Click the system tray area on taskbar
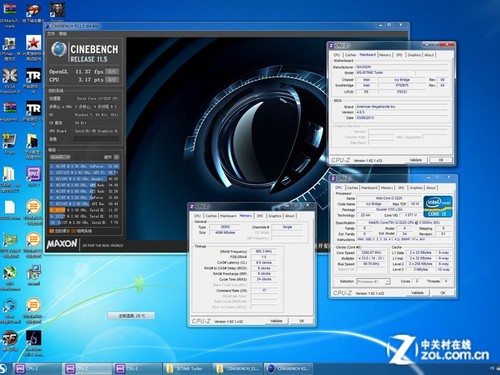Screen dimensions: 500x375 coord(494,368)
